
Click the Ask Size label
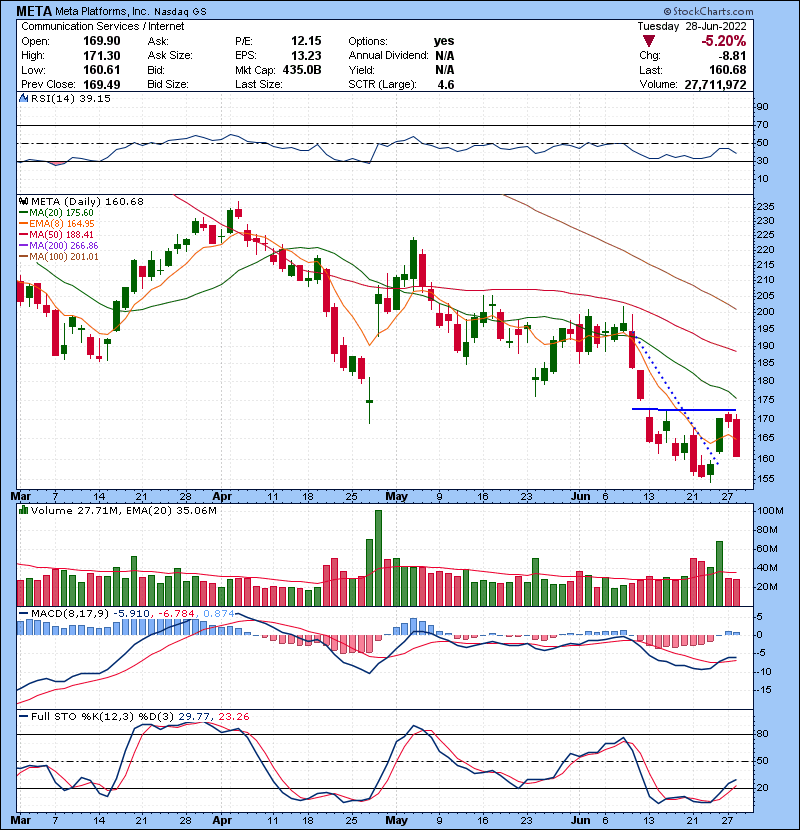click(170, 56)
